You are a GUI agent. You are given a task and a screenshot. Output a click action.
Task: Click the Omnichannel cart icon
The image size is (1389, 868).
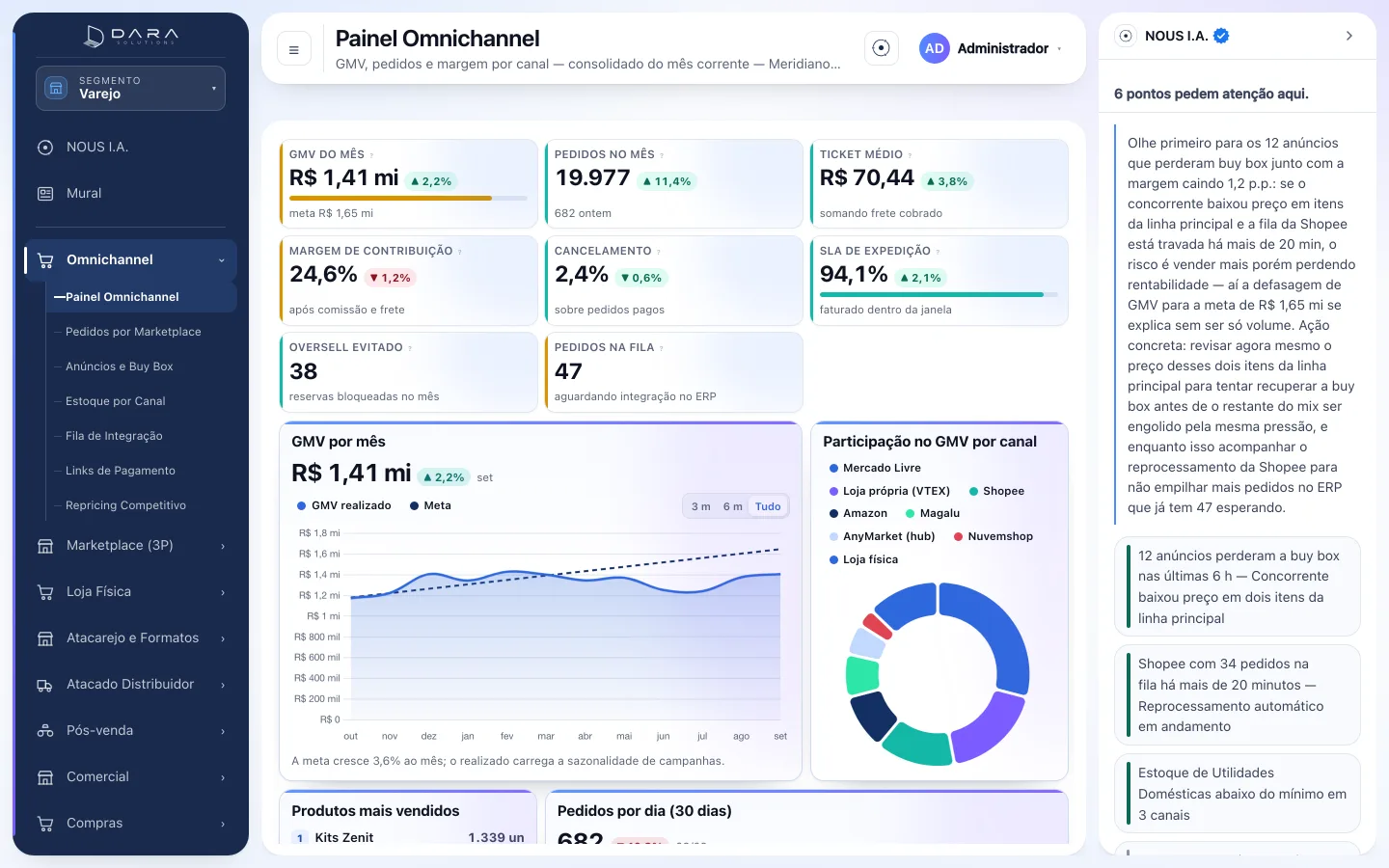coord(45,260)
